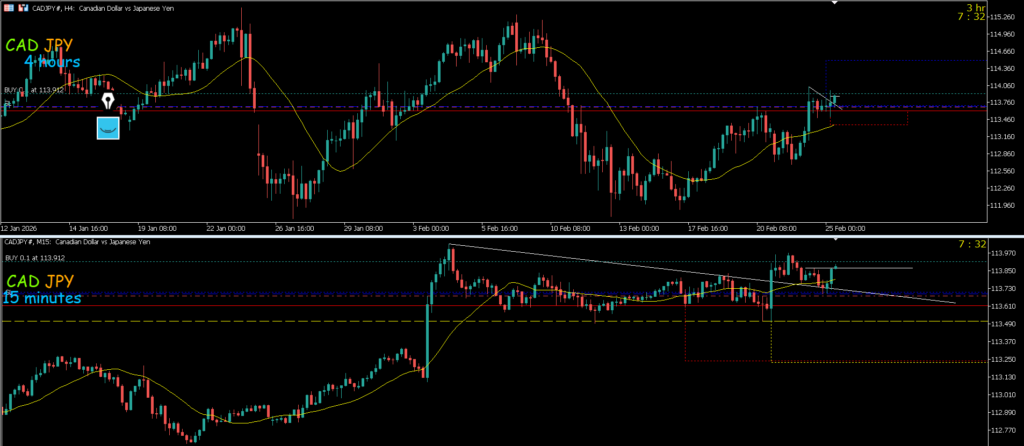Click the candlestick chart icon in H4 chart header

pyautogui.click(x=23, y=8)
